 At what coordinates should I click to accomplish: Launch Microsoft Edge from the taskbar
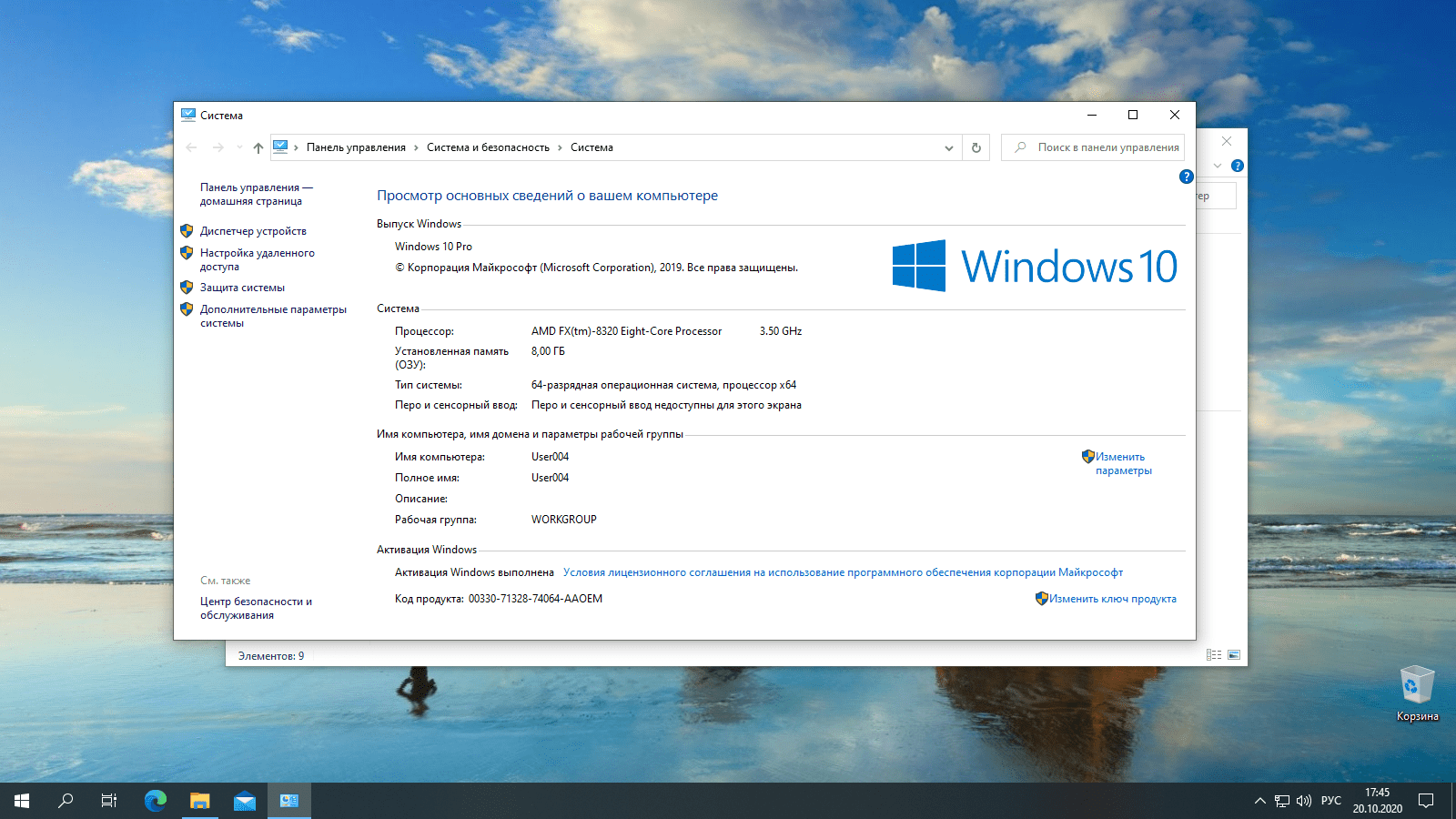[156, 801]
